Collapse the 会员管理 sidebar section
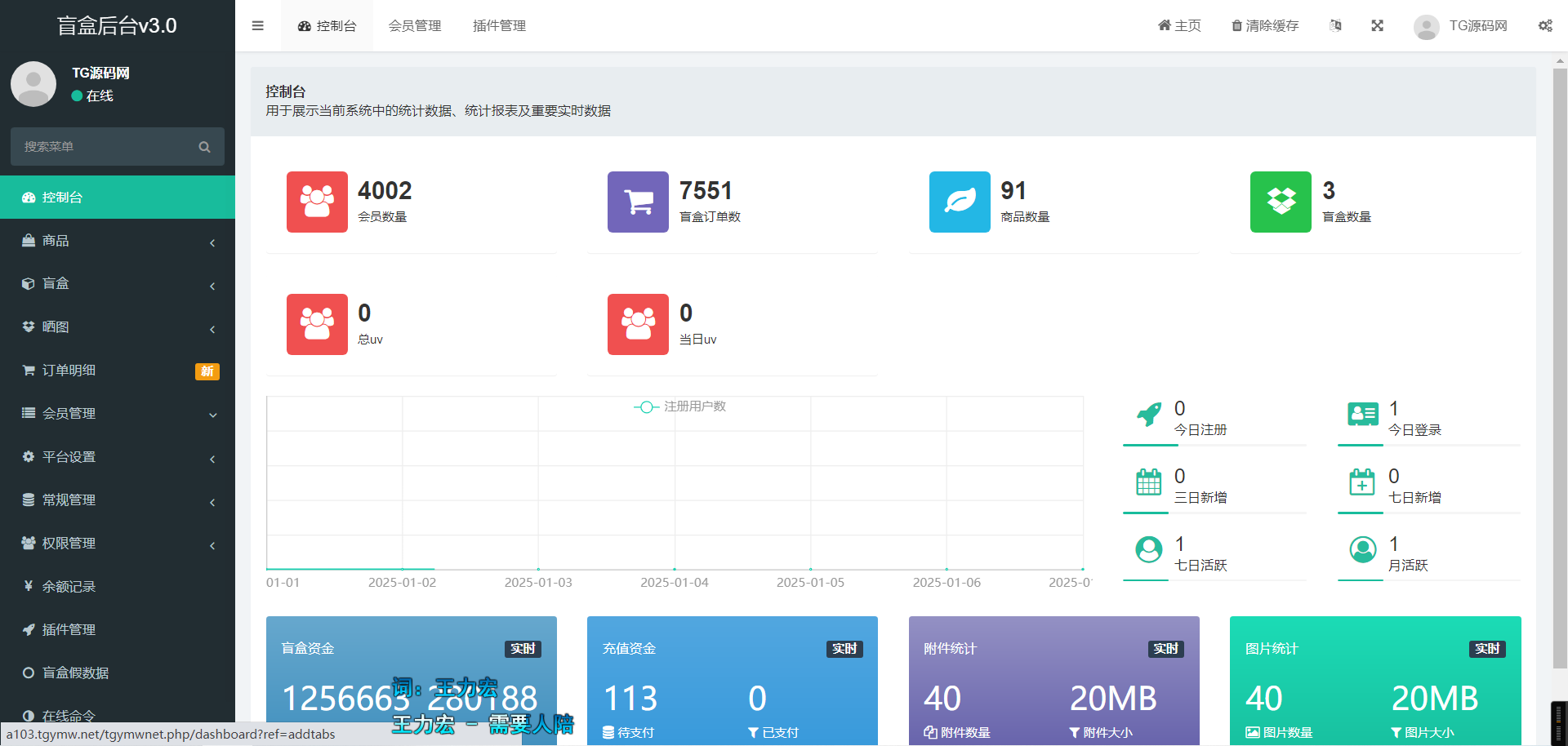The image size is (1568, 746). [x=118, y=414]
